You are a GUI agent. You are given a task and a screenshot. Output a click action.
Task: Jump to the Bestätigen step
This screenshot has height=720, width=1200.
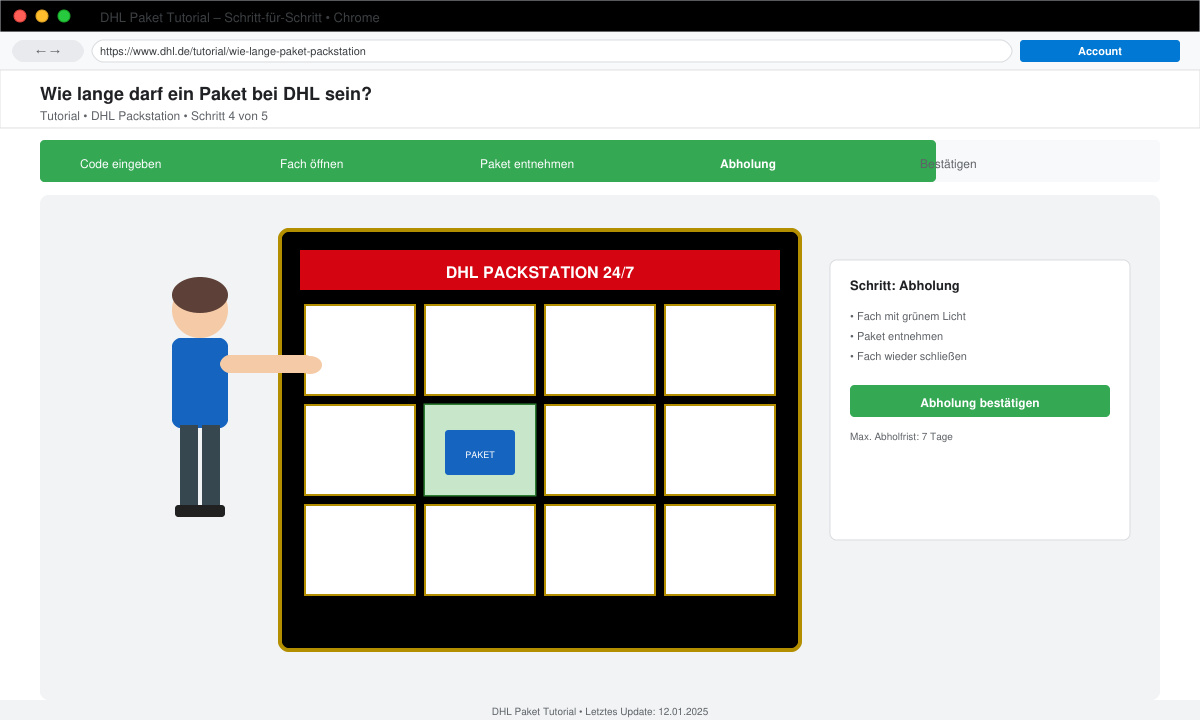(x=948, y=164)
